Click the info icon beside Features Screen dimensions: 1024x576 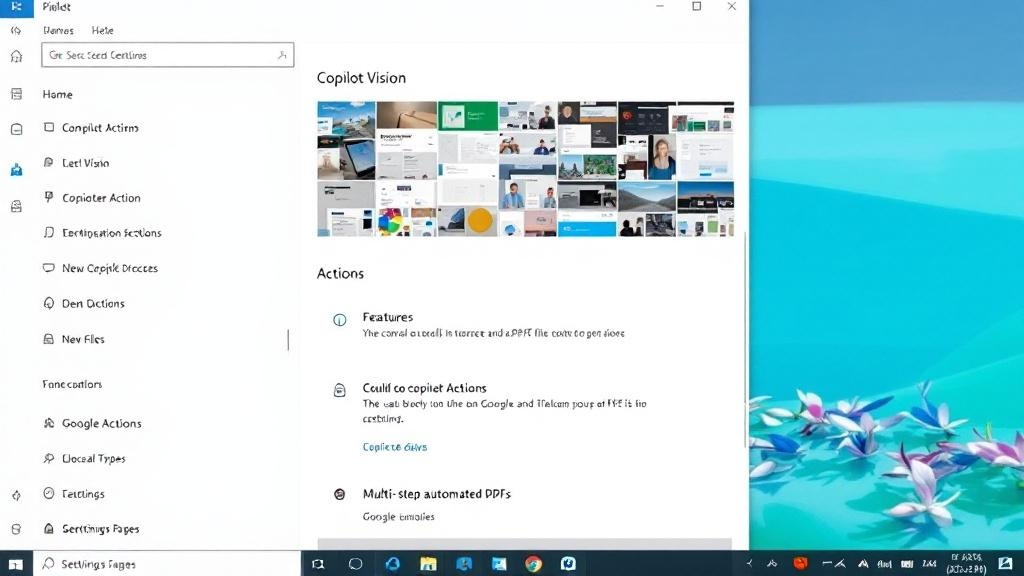(340, 320)
